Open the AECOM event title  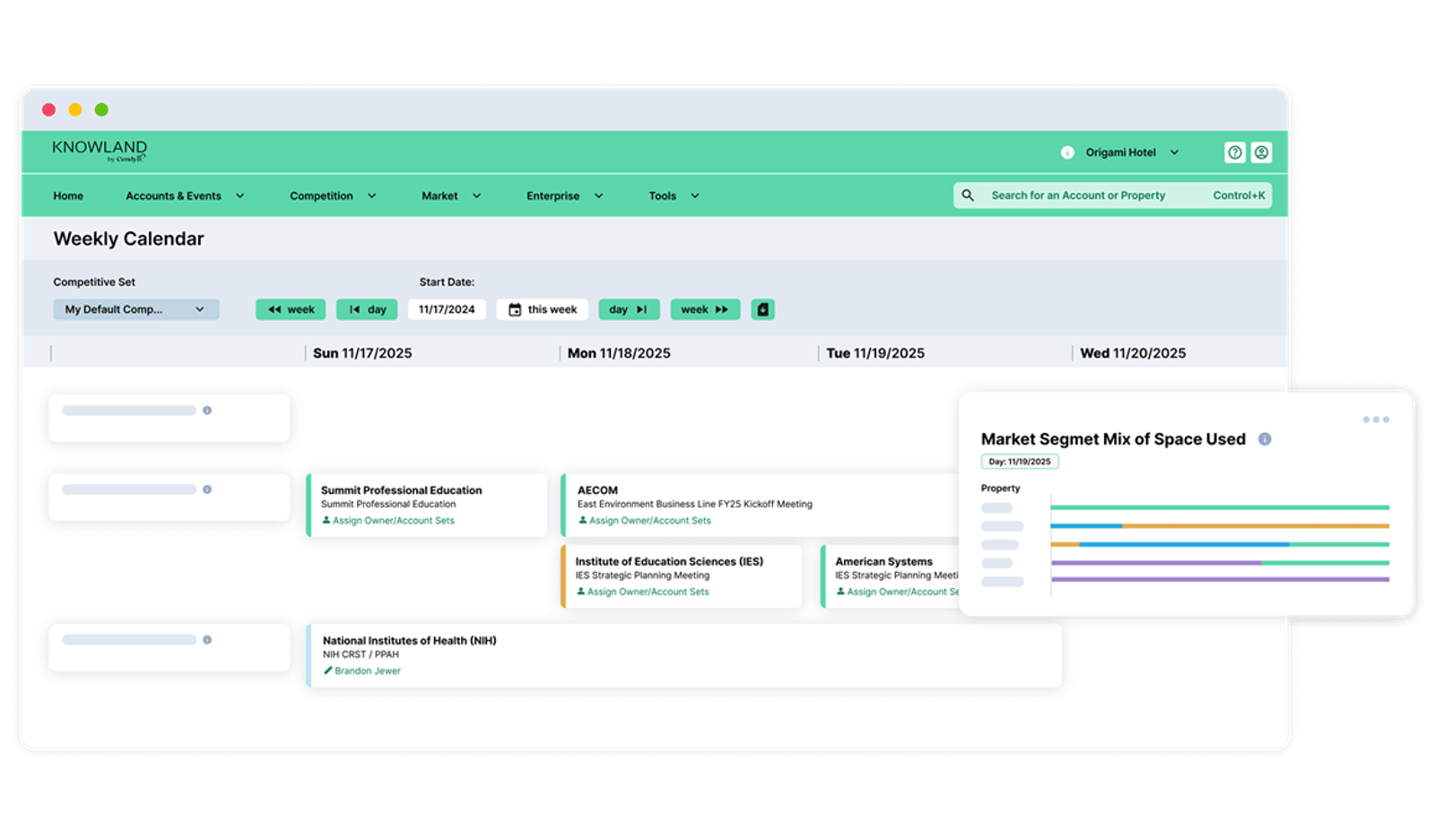click(x=597, y=490)
